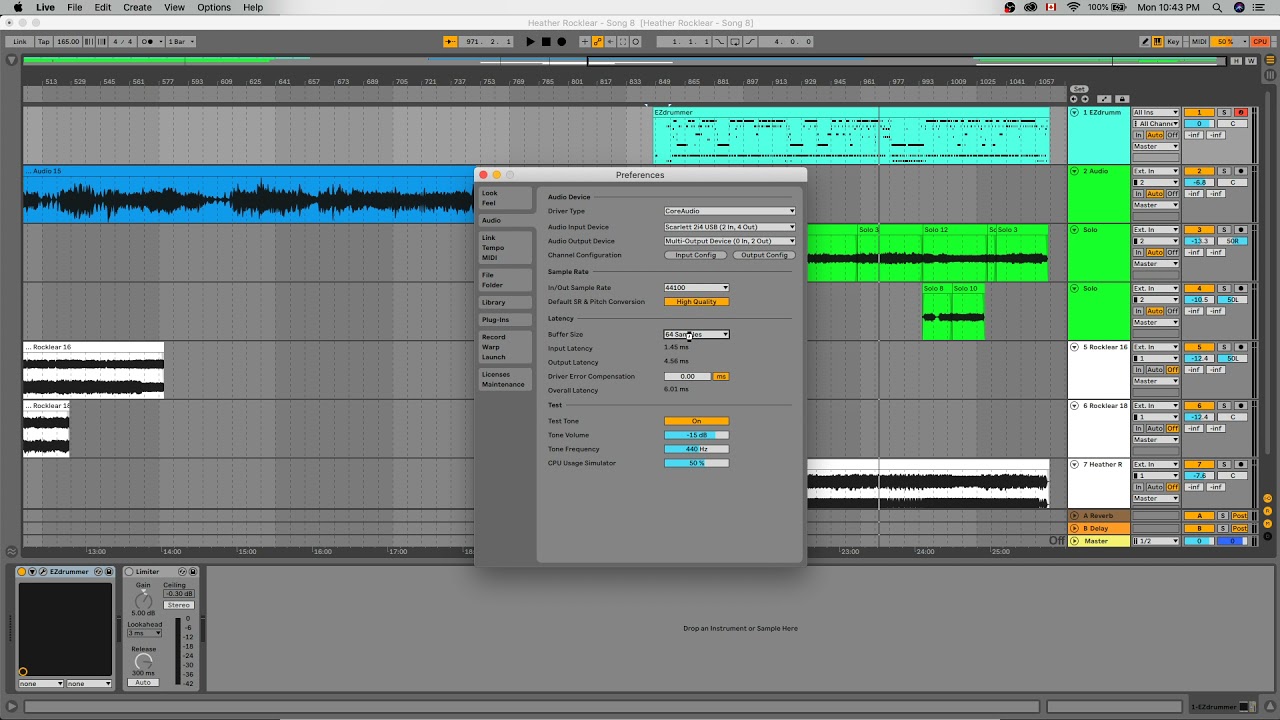The image size is (1280, 720).
Task: Click the Stop button in transport
Action: pos(546,42)
